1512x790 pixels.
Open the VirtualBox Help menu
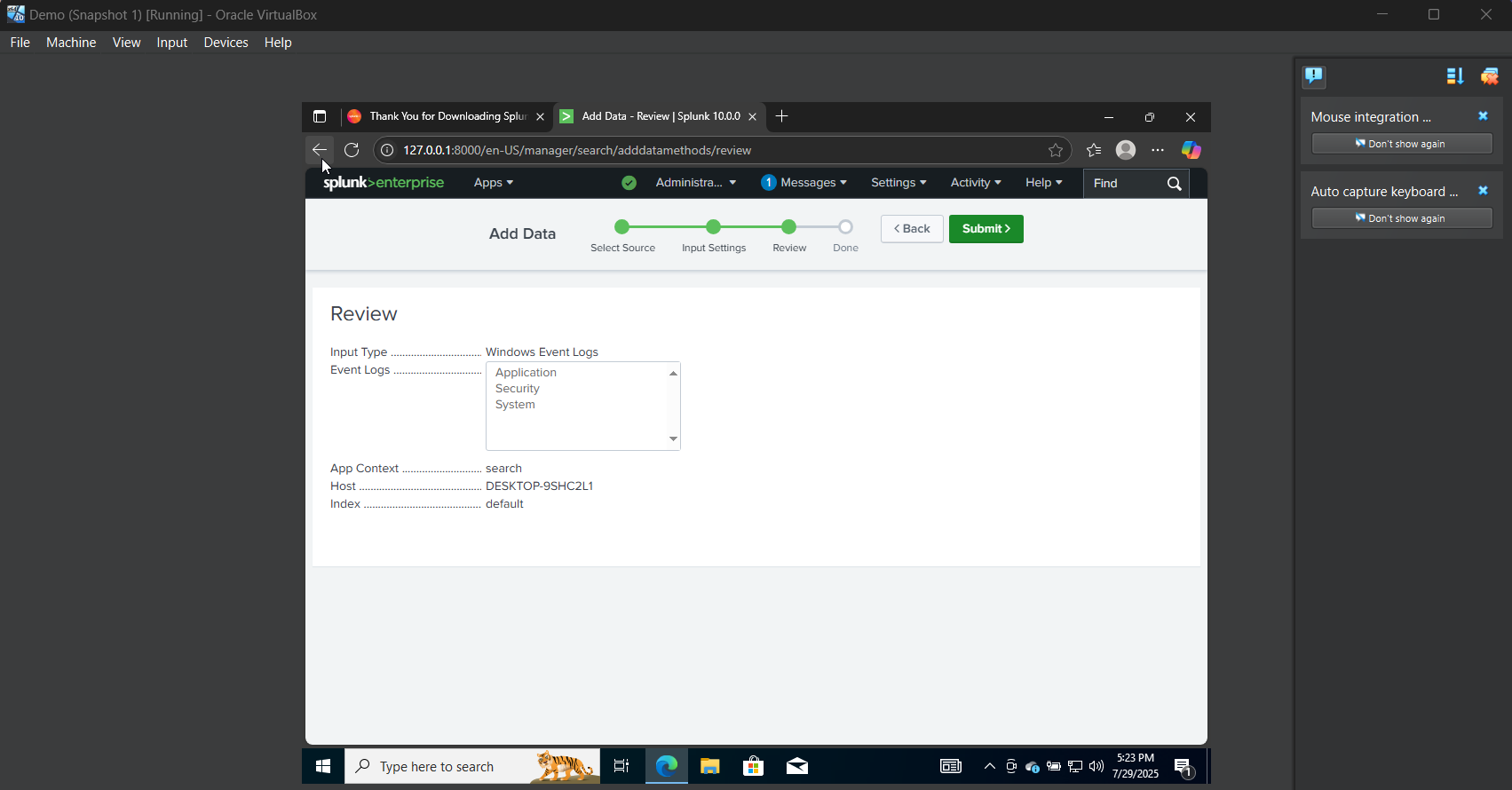[278, 43]
